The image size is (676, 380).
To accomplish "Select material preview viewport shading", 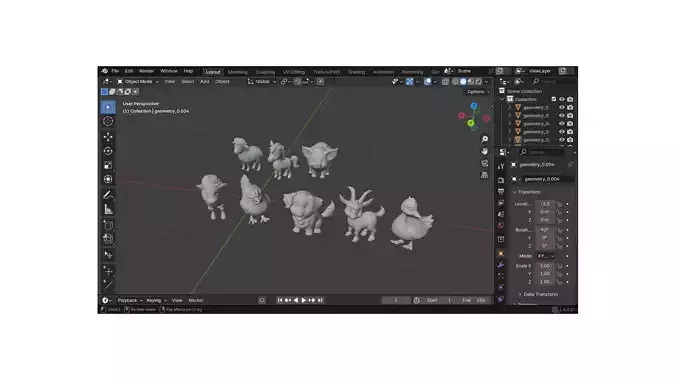I will click(x=471, y=82).
